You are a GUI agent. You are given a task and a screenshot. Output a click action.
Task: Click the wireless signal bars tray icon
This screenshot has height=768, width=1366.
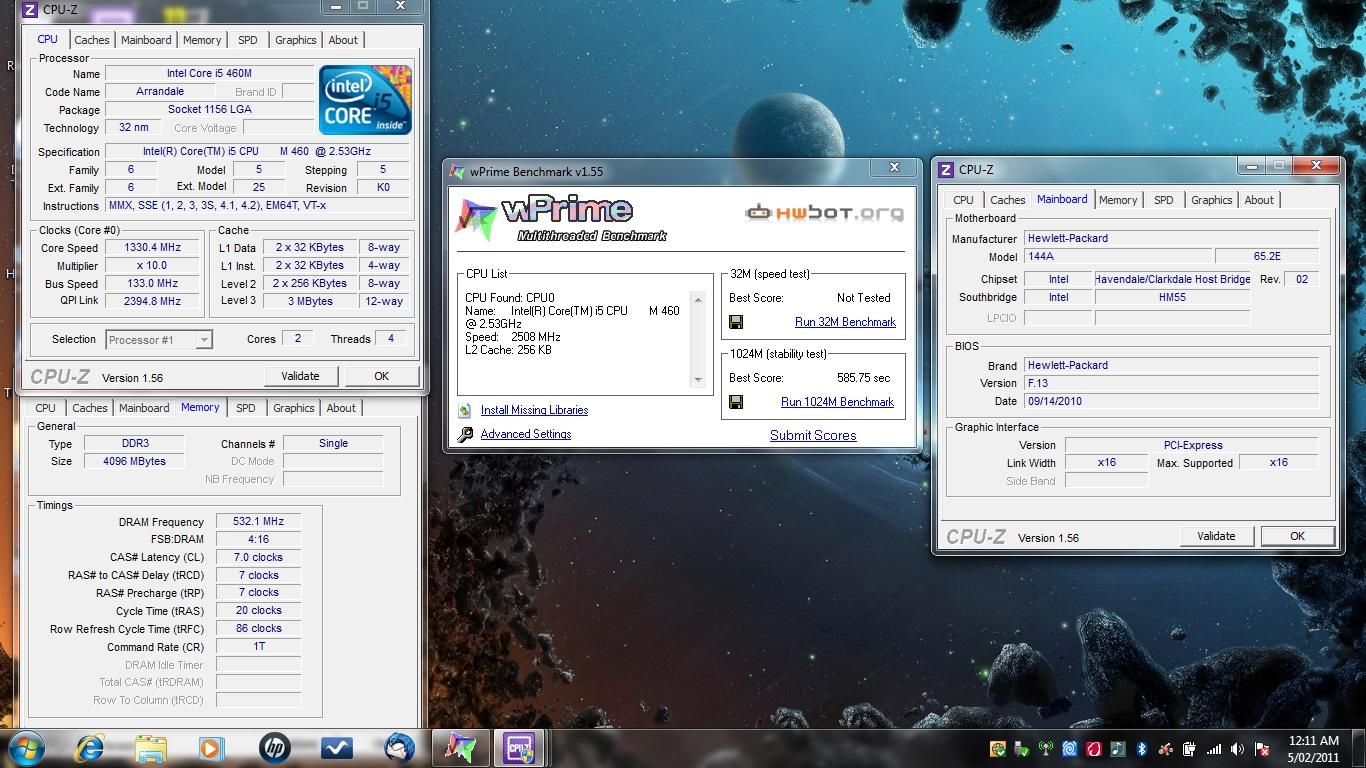(1214, 749)
